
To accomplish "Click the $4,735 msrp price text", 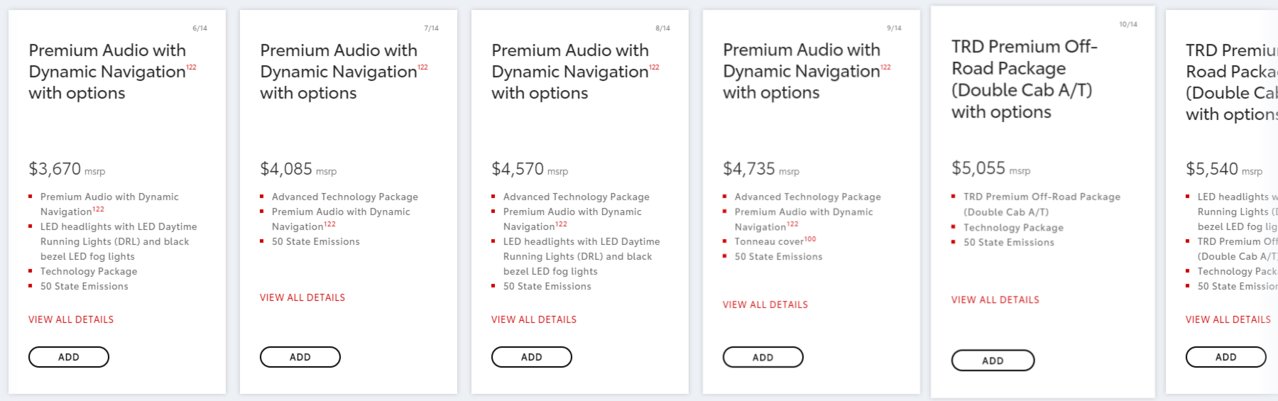I will click(761, 169).
